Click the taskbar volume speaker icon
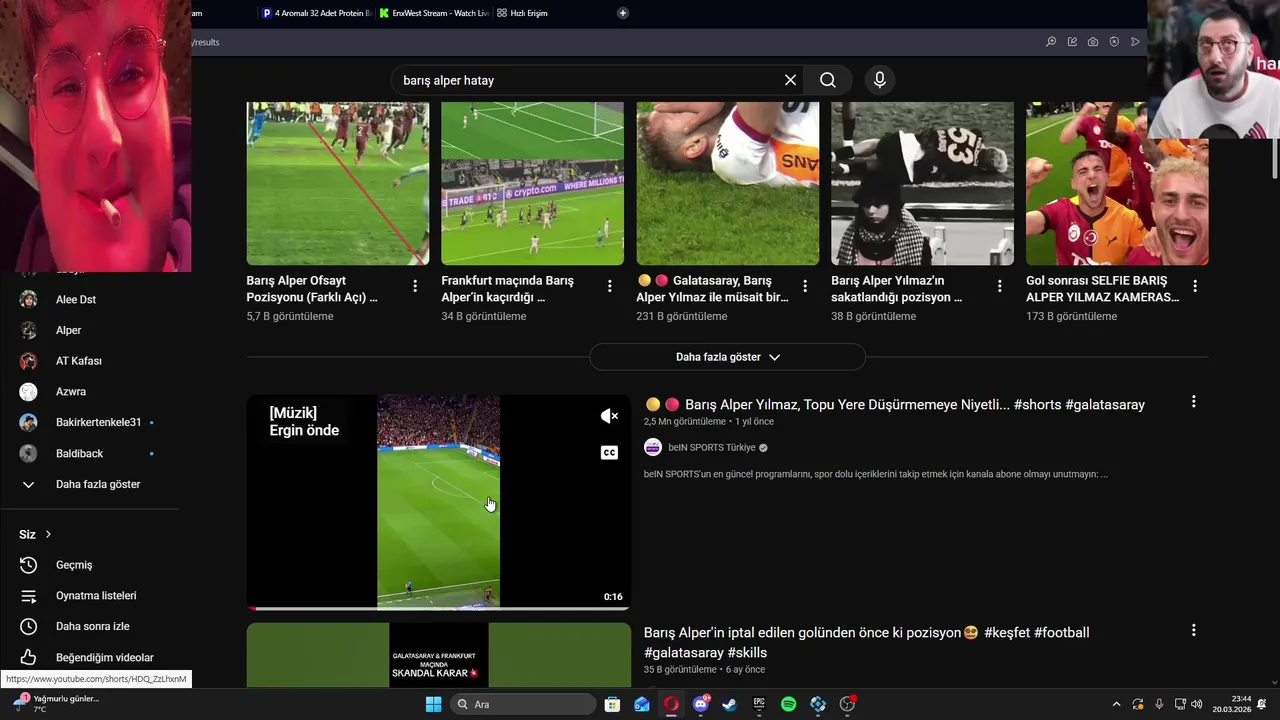Screen dimensions: 1280x720 [x=1197, y=704]
